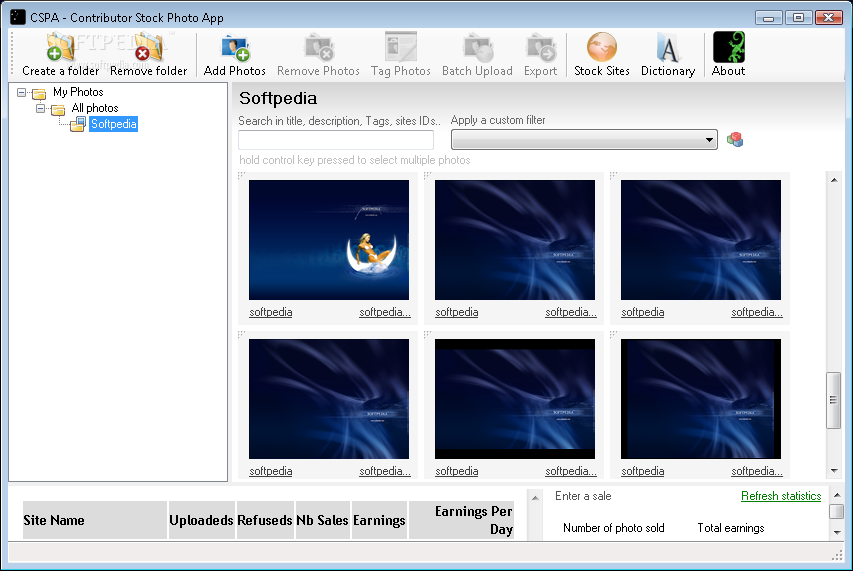Sort by Uploadeds column header

coord(201,520)
